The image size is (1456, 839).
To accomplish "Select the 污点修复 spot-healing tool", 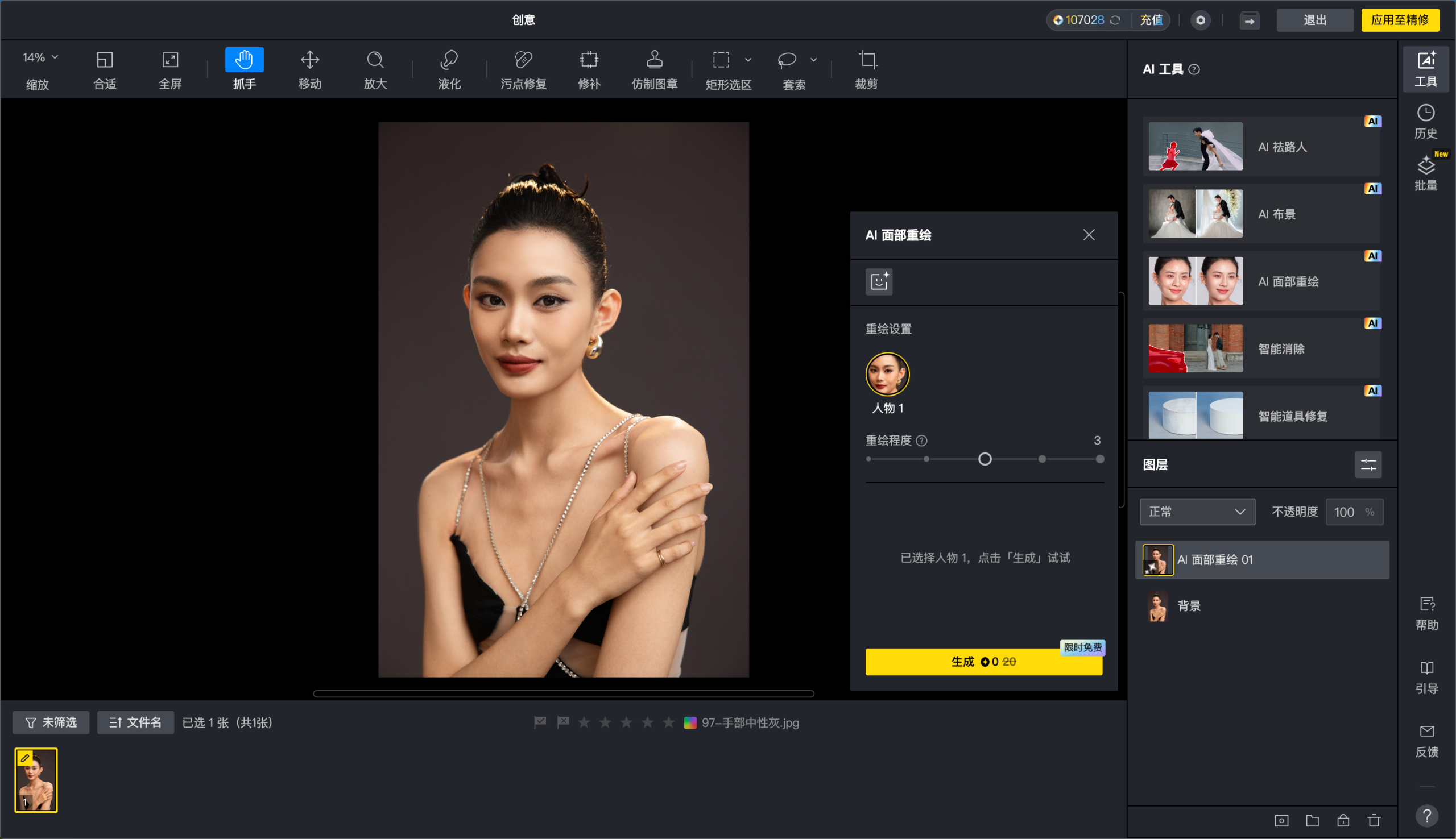I will [522, 69].
